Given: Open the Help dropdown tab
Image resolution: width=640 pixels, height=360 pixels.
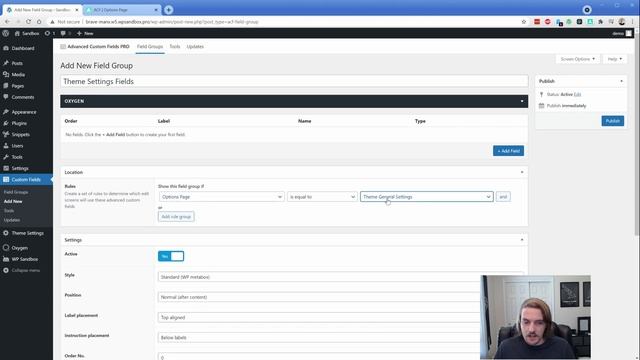Looking at the screenshot, I should (x=615, y=59).
